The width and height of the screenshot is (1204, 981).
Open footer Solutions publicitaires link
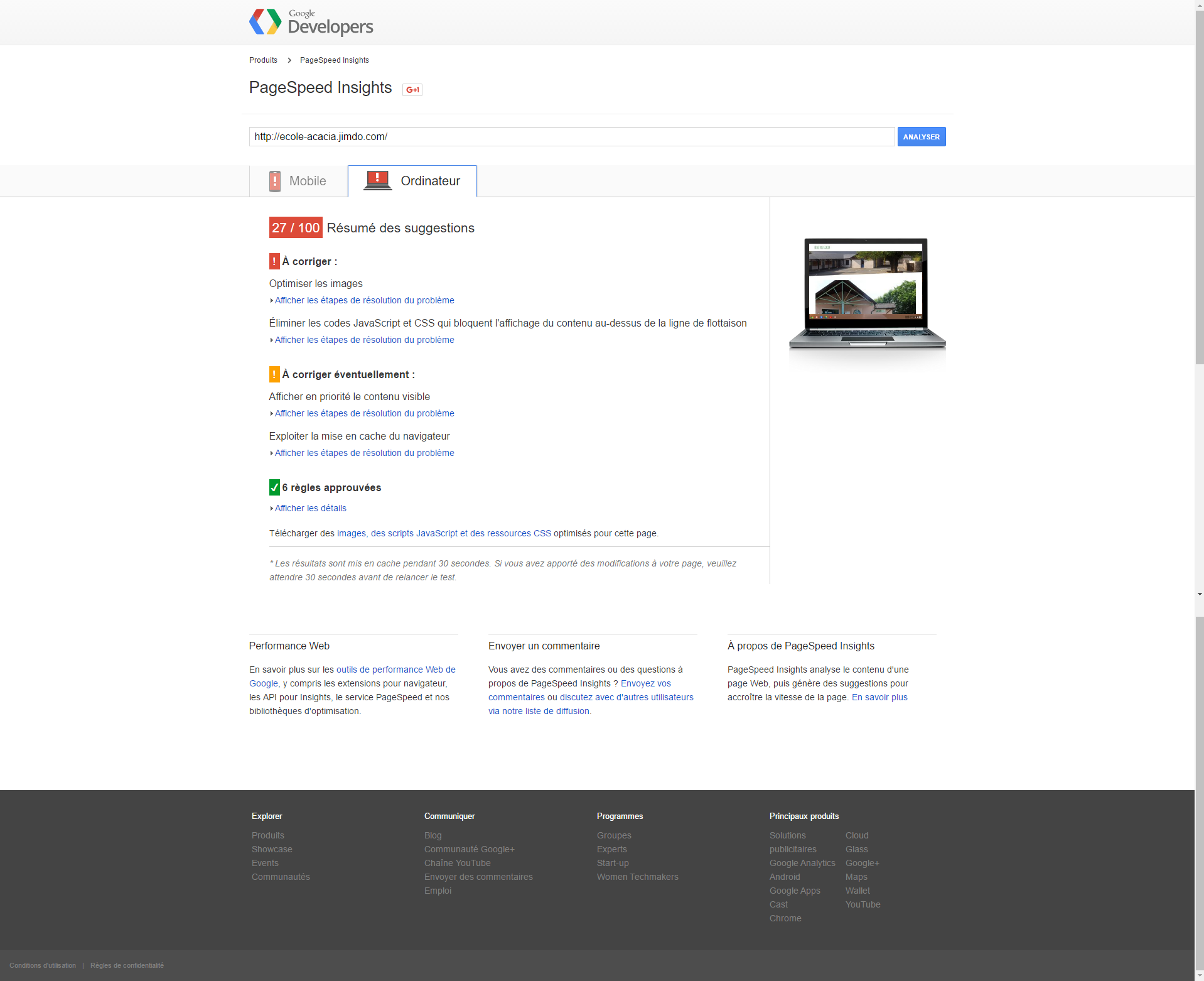(793, 842)
